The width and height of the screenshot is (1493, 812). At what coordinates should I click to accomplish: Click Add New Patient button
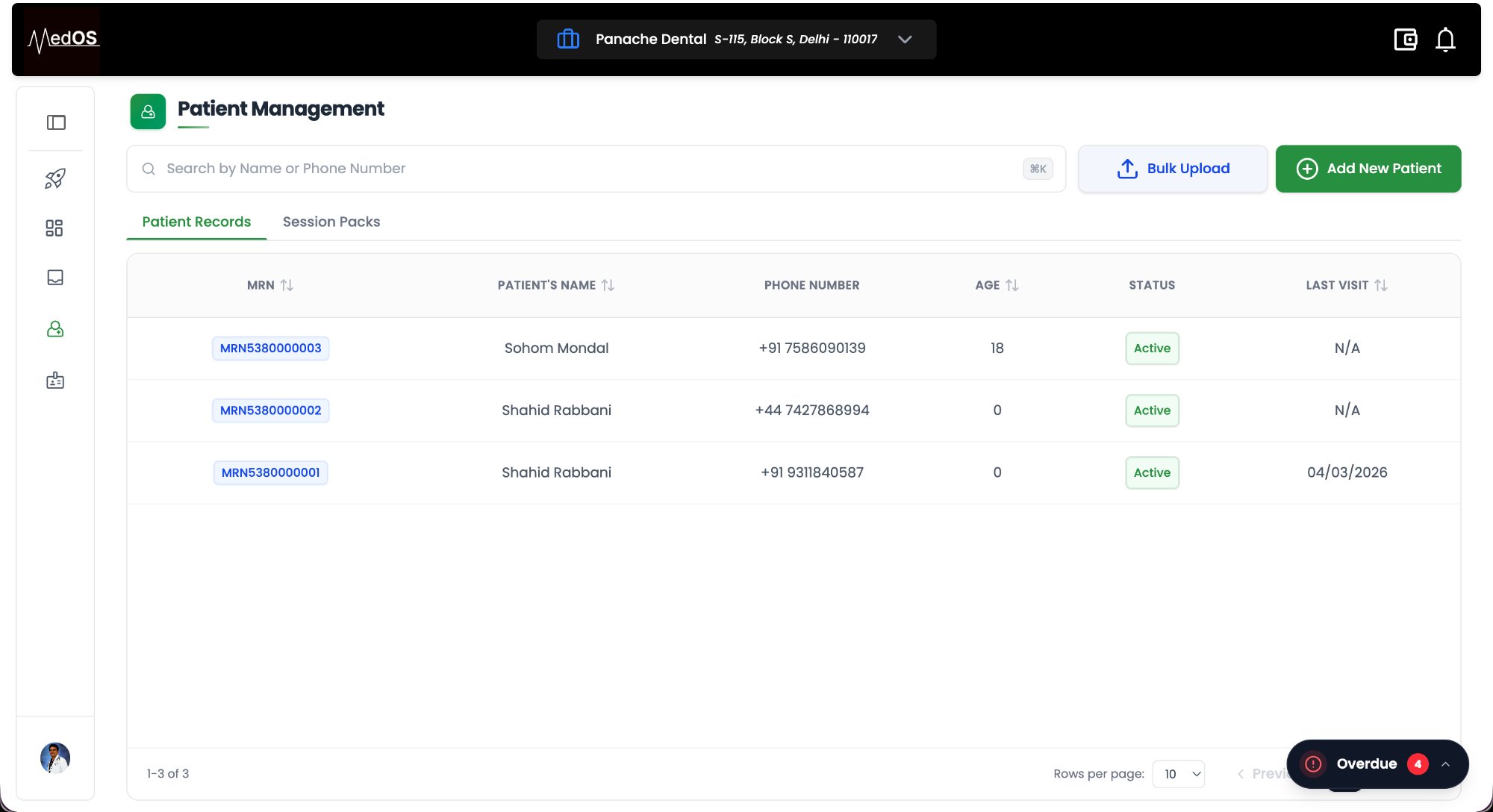coord(1368,169)
